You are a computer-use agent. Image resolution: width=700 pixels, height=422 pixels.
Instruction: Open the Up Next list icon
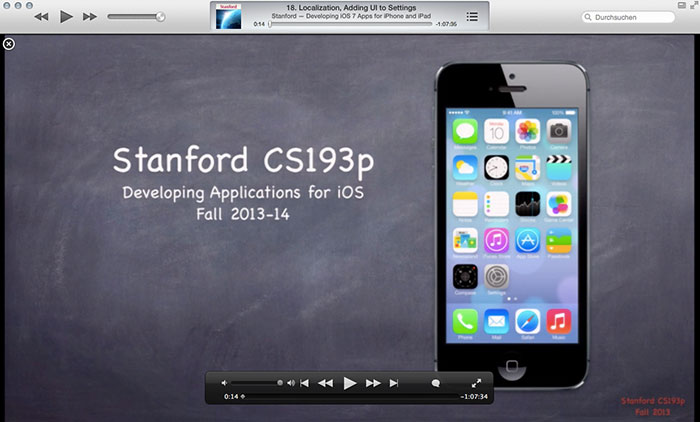[472, 17]
